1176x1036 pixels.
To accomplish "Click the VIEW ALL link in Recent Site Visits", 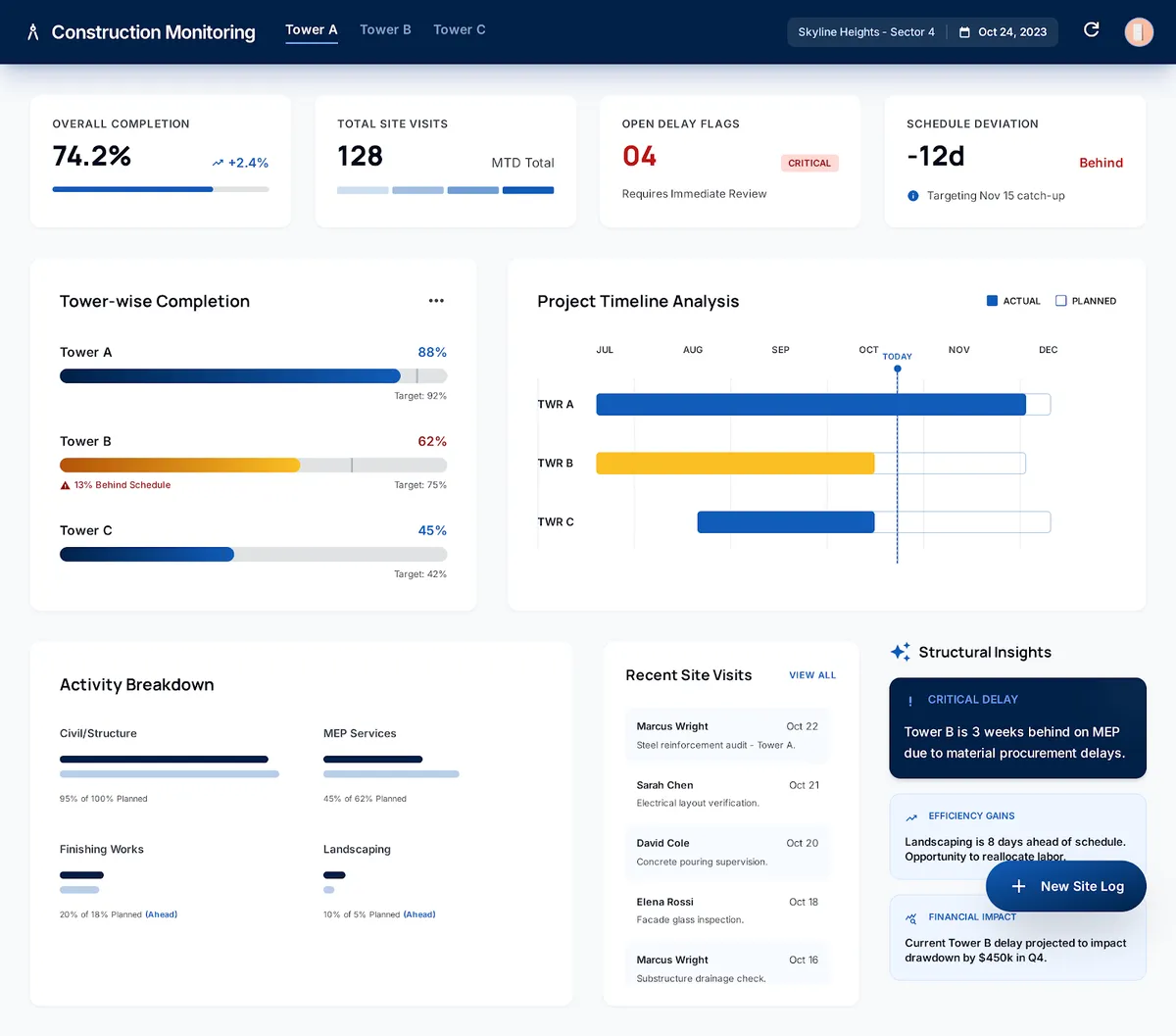I will [x=811, y=675].
